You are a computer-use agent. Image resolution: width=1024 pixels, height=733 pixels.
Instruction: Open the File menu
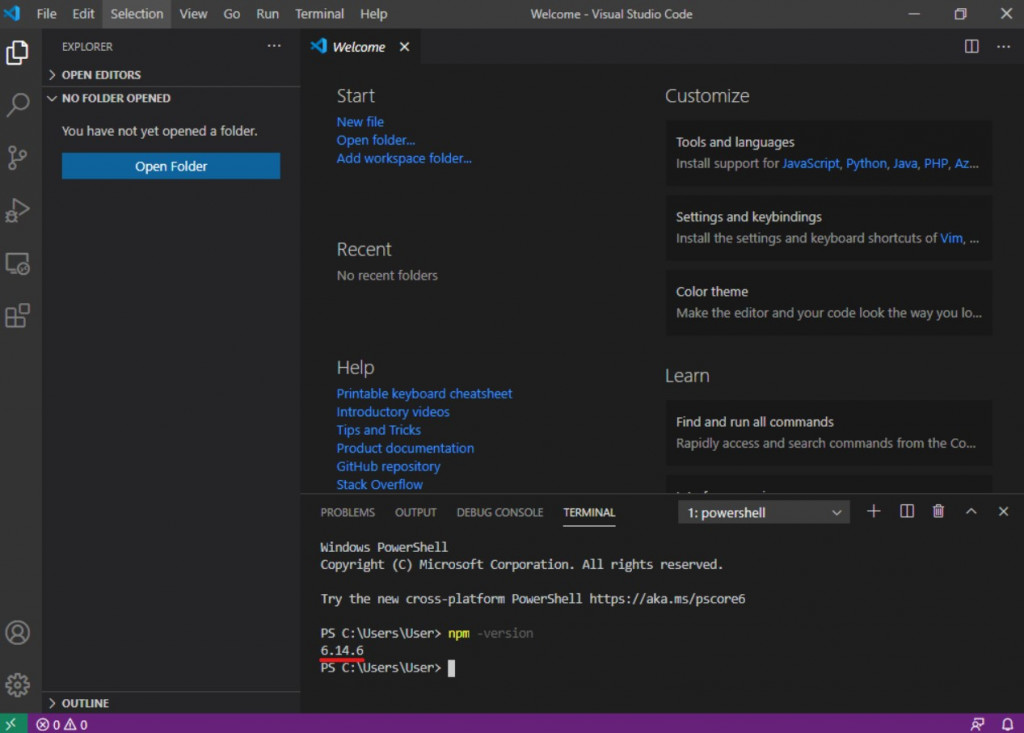coord(46,14)
